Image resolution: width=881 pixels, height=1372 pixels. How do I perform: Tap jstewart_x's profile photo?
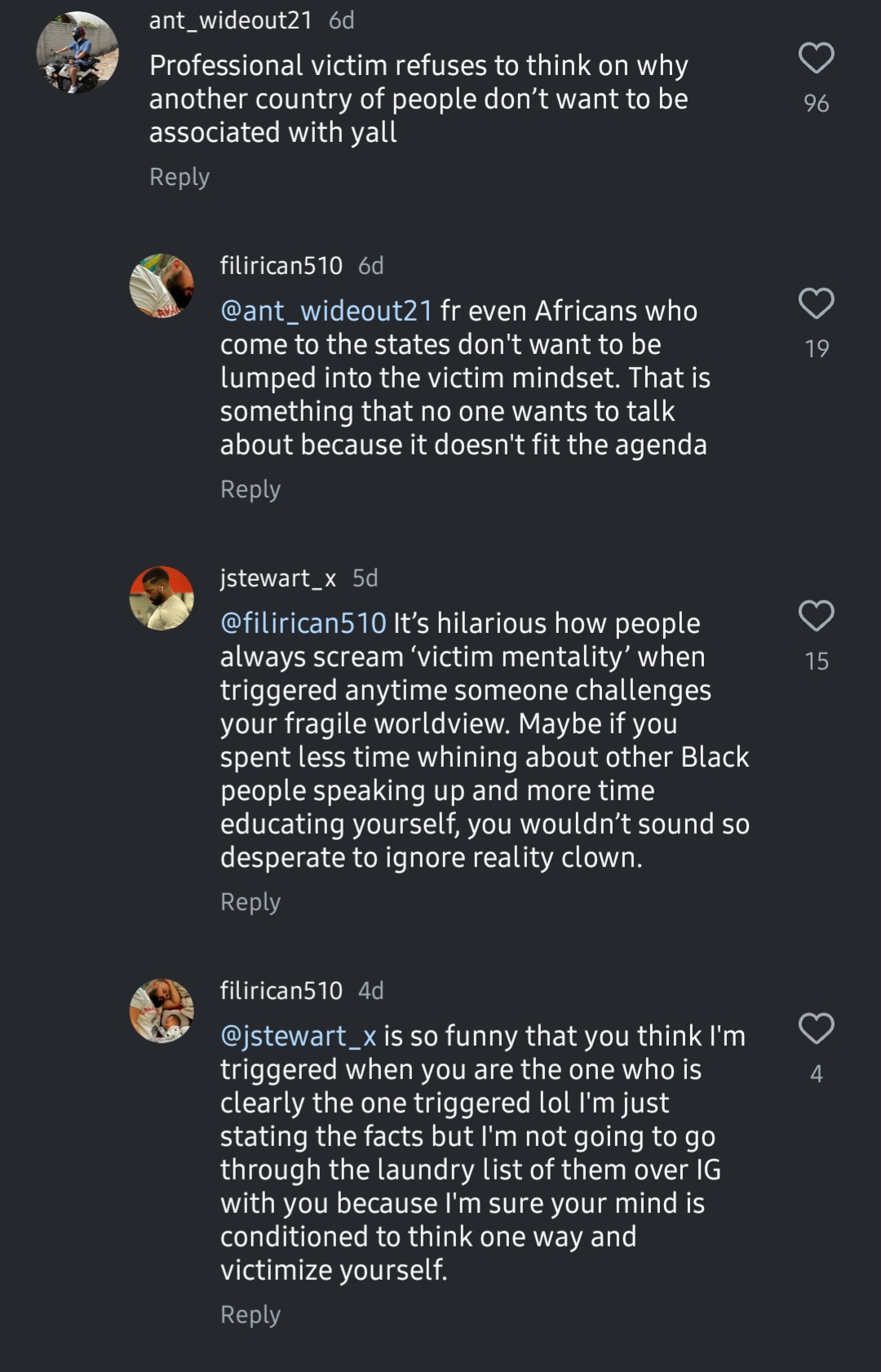point(162,598)
